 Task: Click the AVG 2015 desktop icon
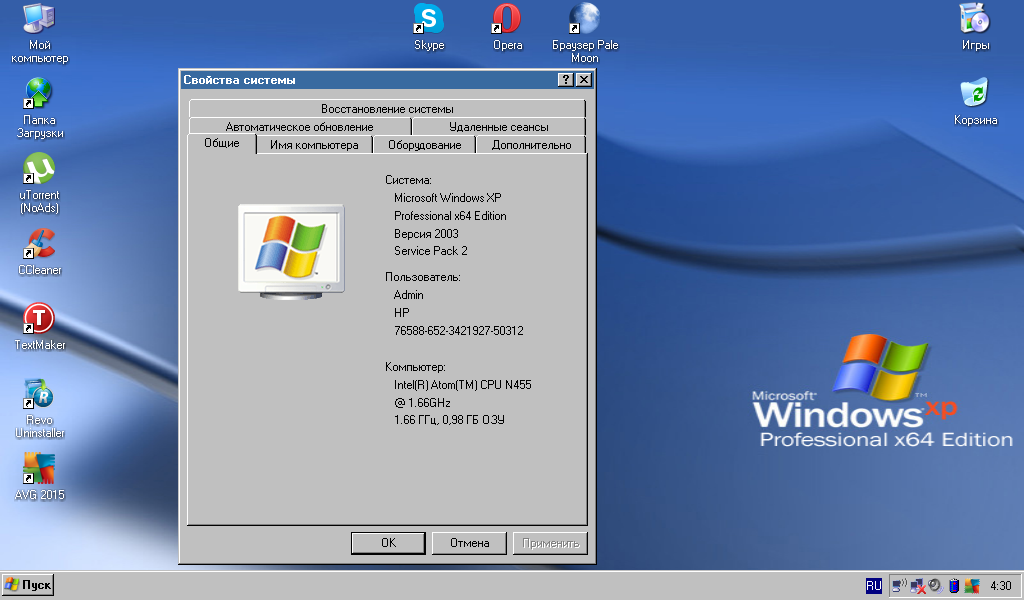pyautogui.click(x=39, y=468)
